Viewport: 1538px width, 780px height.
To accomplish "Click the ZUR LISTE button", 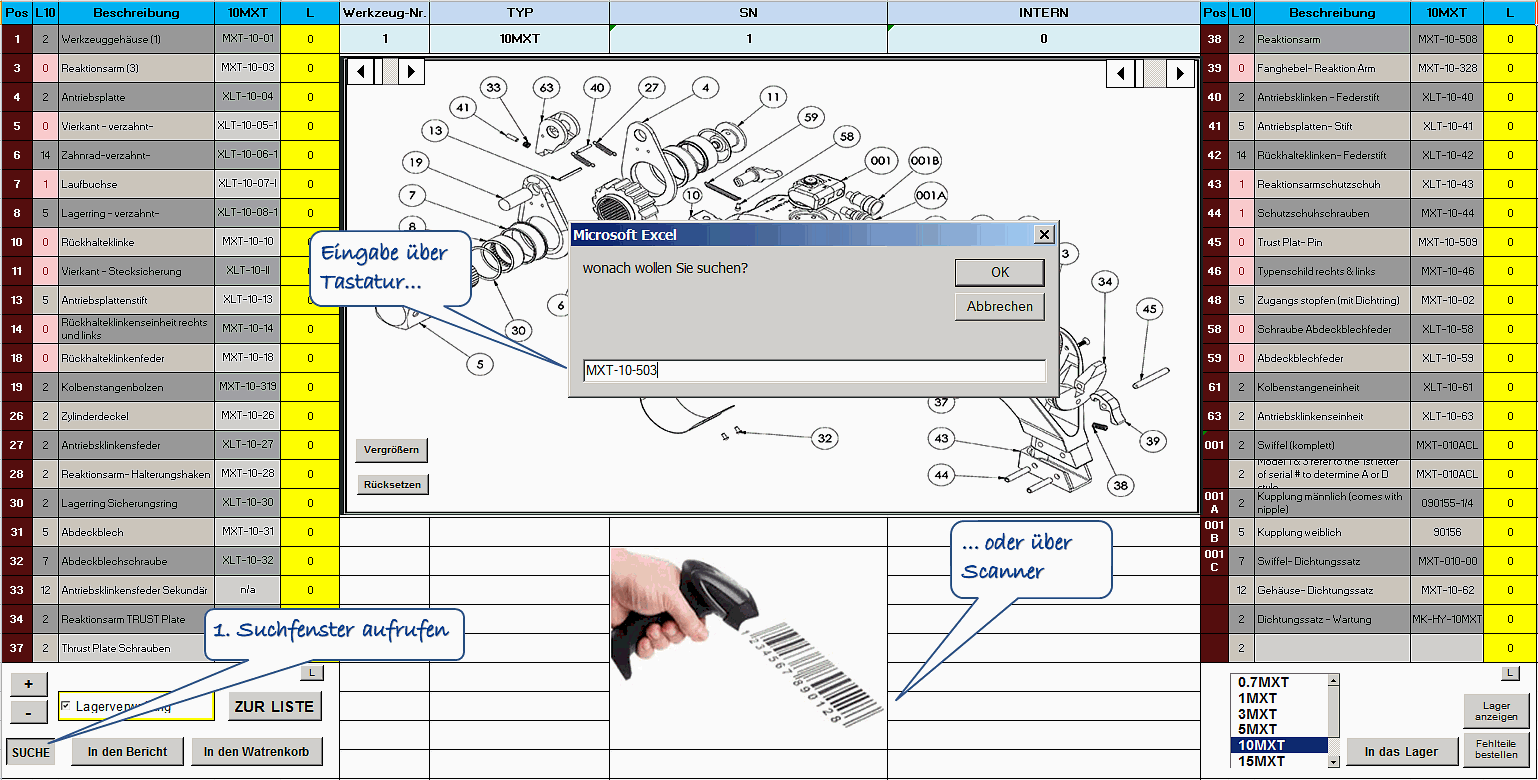I will (274, 706).
